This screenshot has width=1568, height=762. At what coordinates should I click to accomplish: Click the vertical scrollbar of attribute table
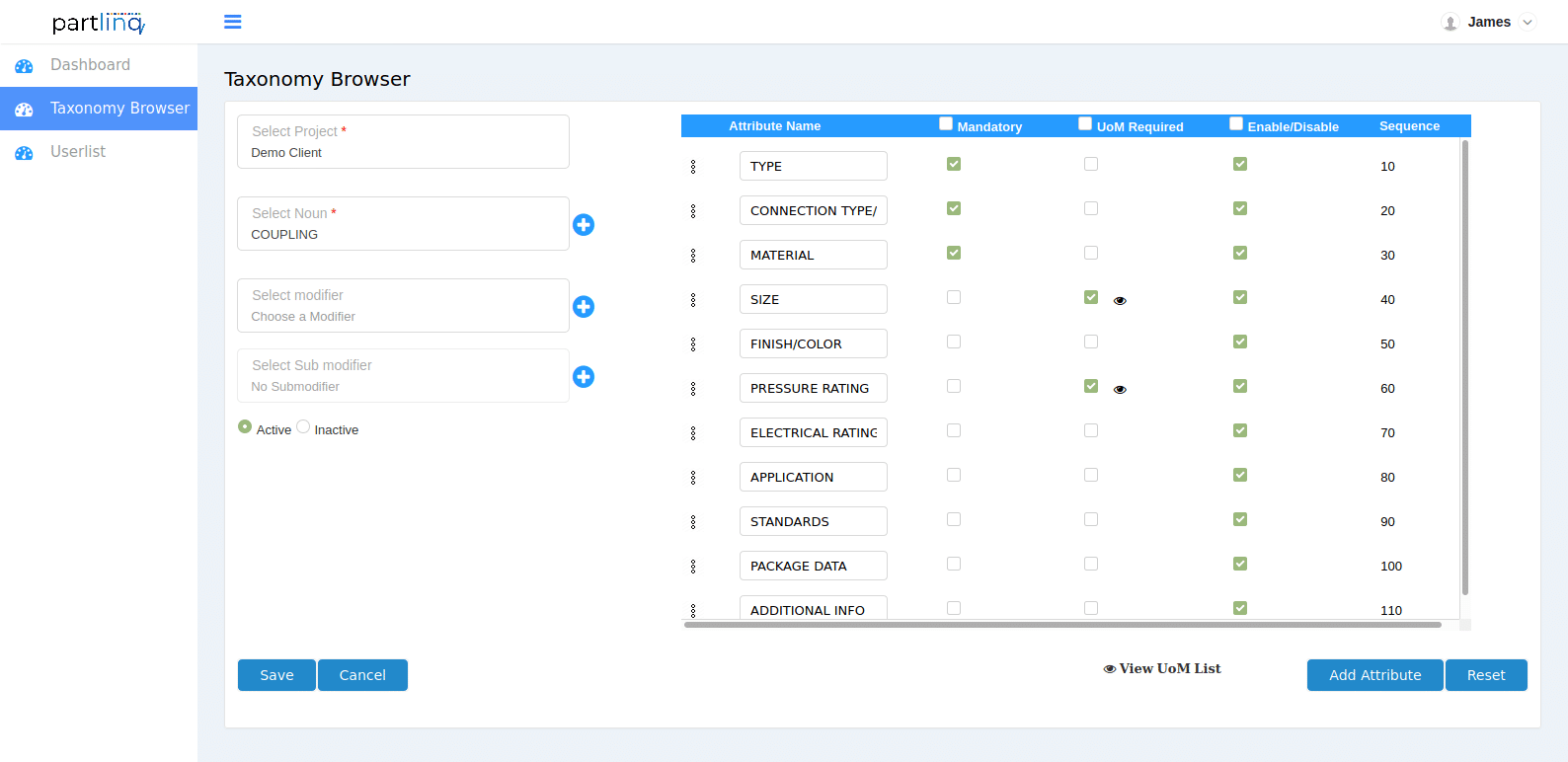point(1465,367)
